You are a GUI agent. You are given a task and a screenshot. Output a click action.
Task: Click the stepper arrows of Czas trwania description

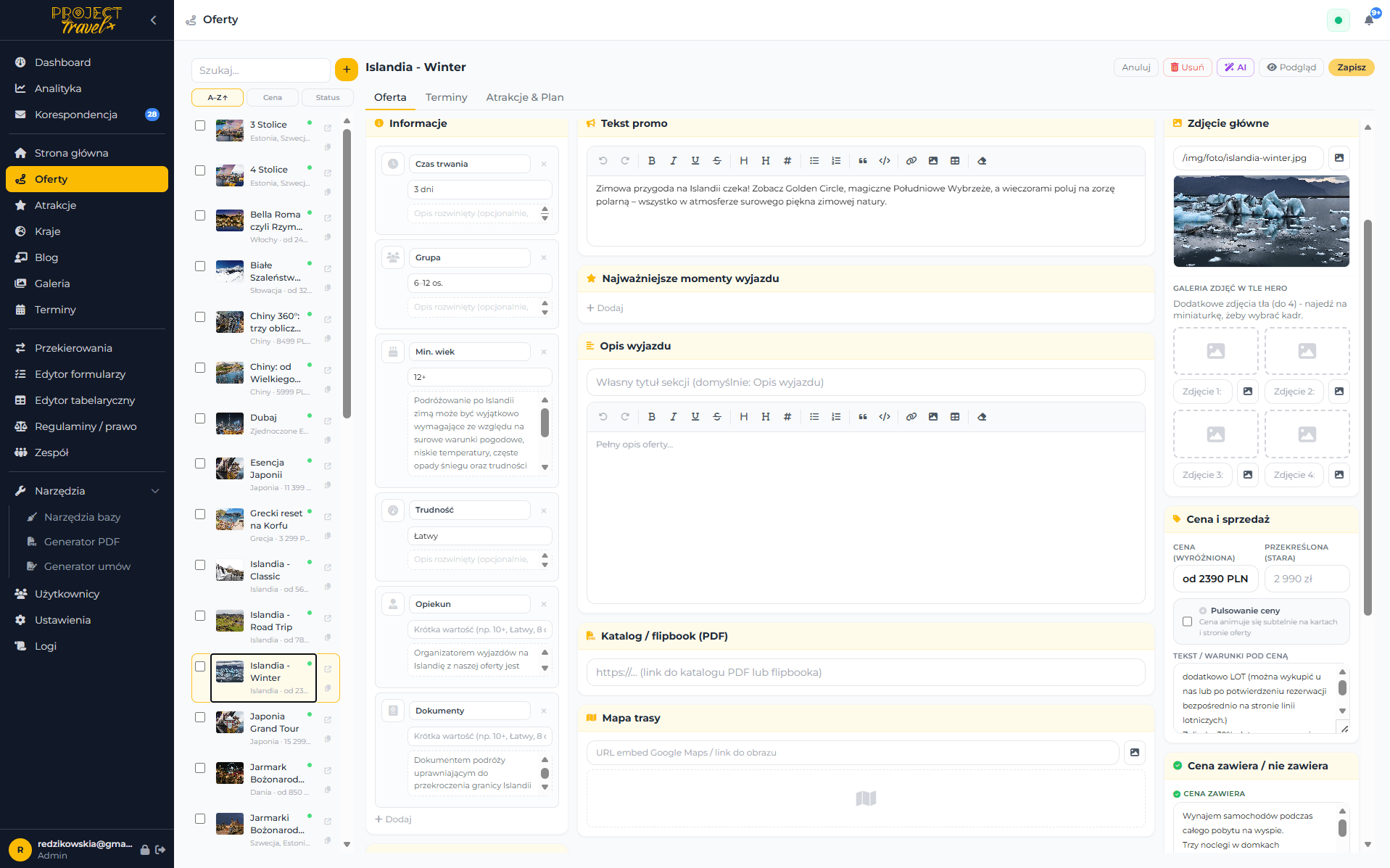545,213
